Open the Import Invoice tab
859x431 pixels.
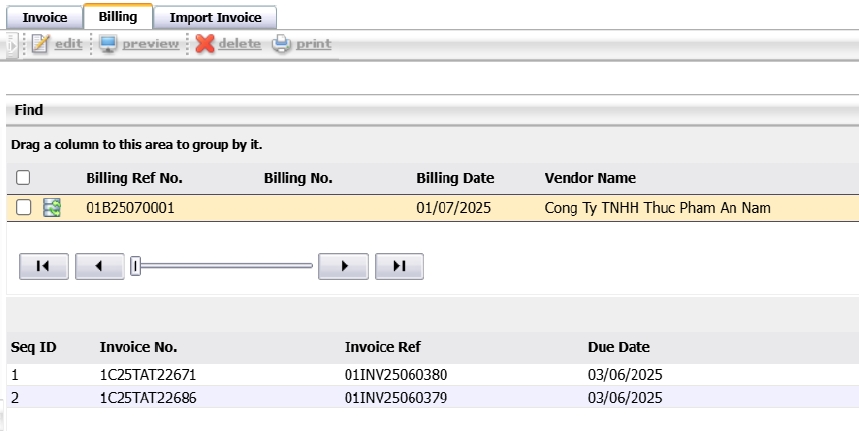(x=215, y=18)
